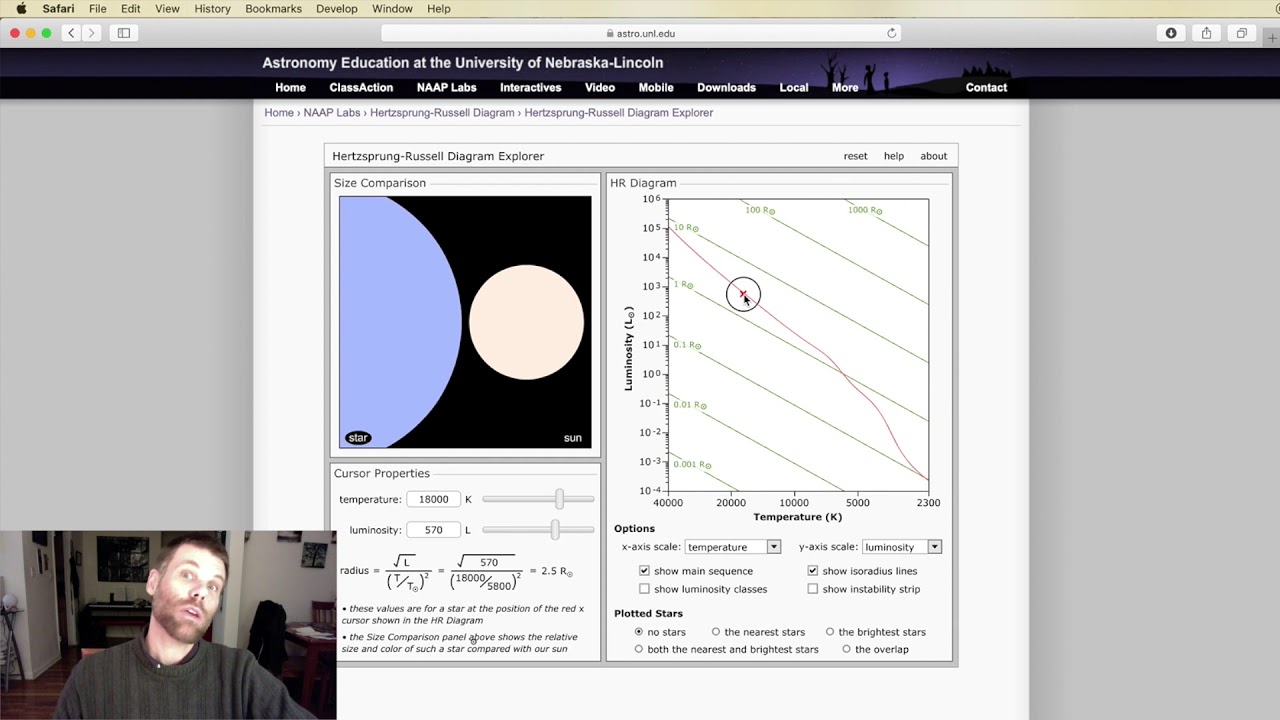Open the Mobile nav item
The height and width of the screenshot is (720, 1280).
[x=656, y=88]
